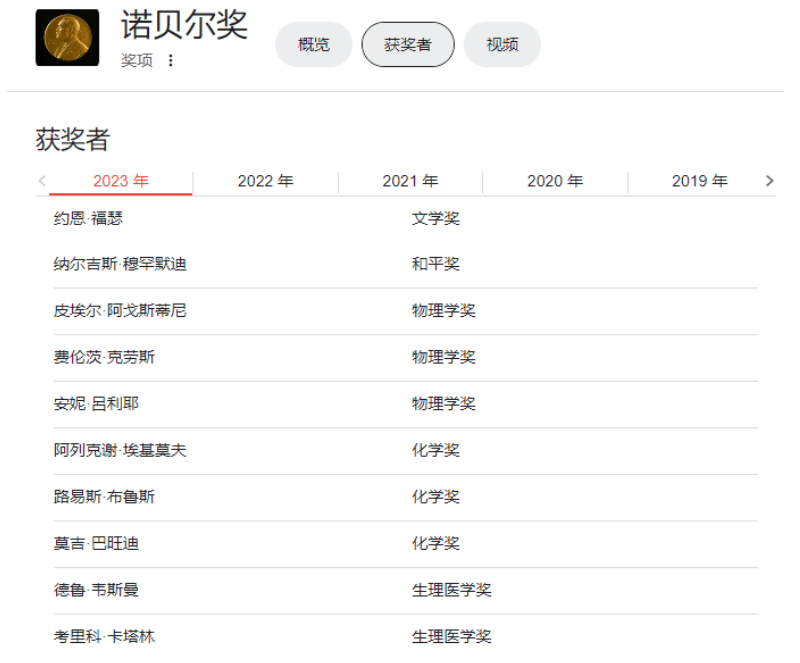Click the 获奖者 section heading
800x663 pixels.
click(x=73, y=139)
